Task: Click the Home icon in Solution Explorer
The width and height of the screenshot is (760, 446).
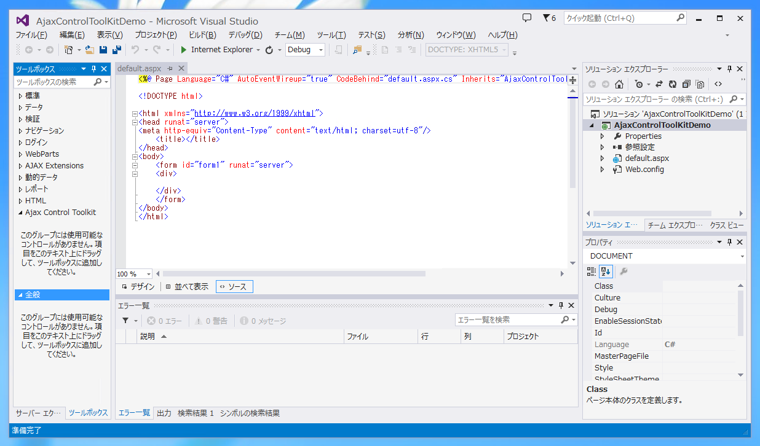Action: 619,84
